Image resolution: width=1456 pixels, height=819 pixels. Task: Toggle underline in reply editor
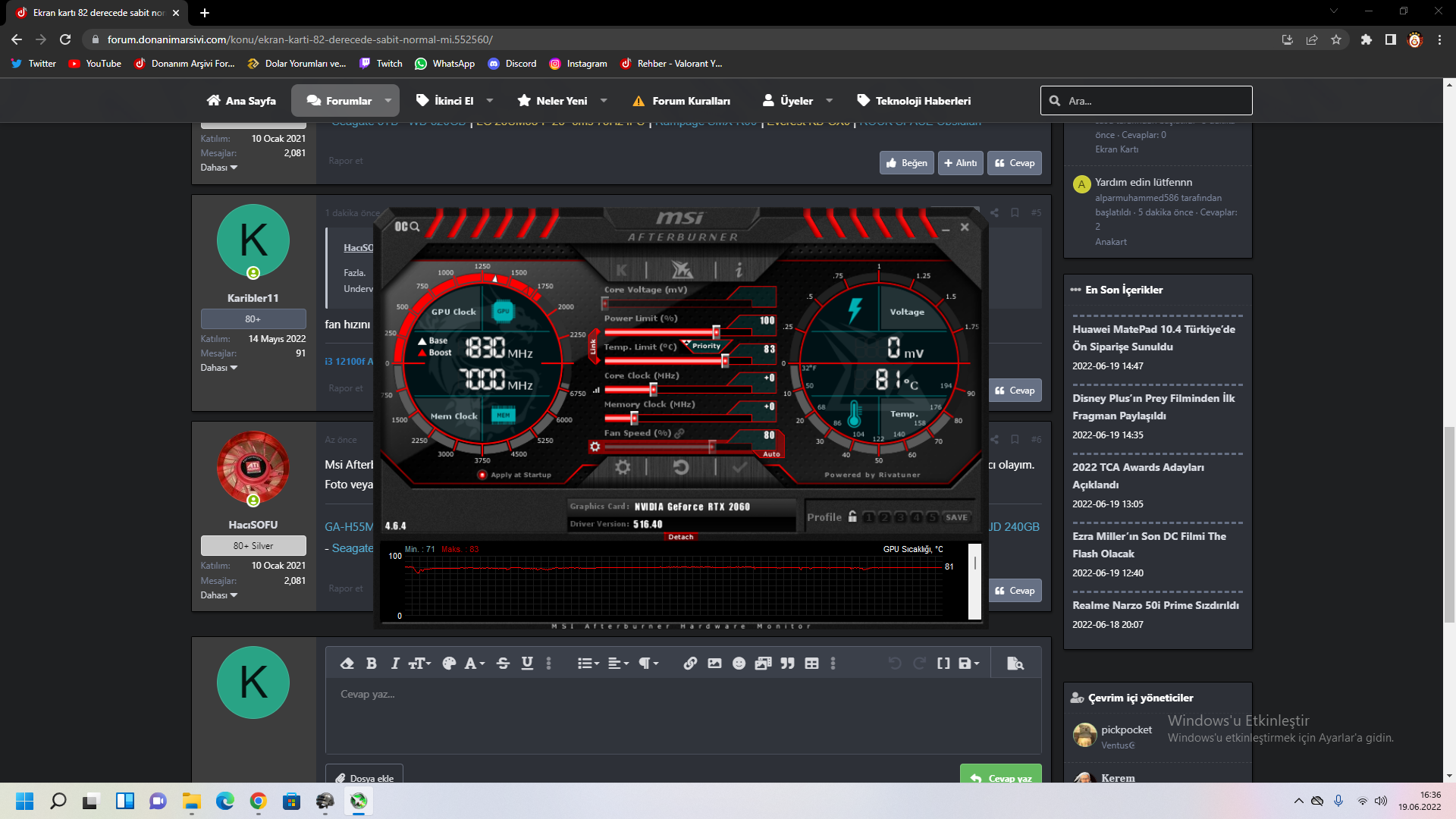pyautogui.click(x=527, y=664)
